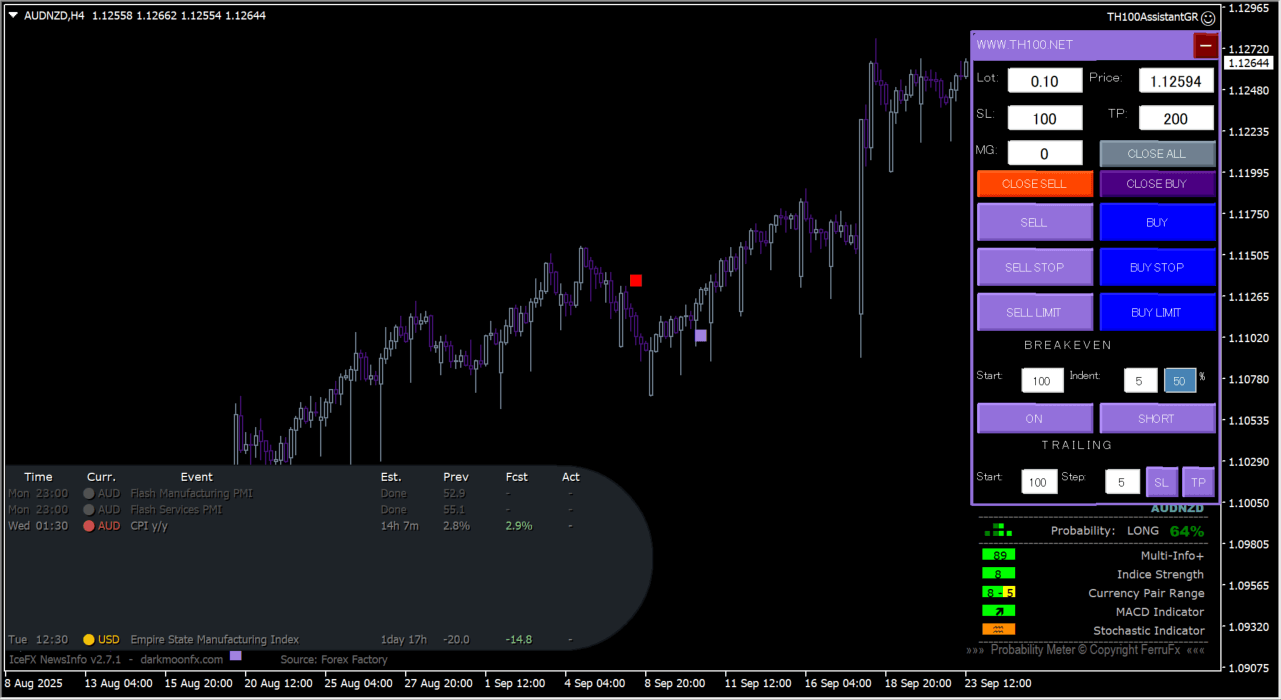Click the orange Stochastic Indicator icon
The width and height of the screenshot is (1281, 700).
click(998, 630)
